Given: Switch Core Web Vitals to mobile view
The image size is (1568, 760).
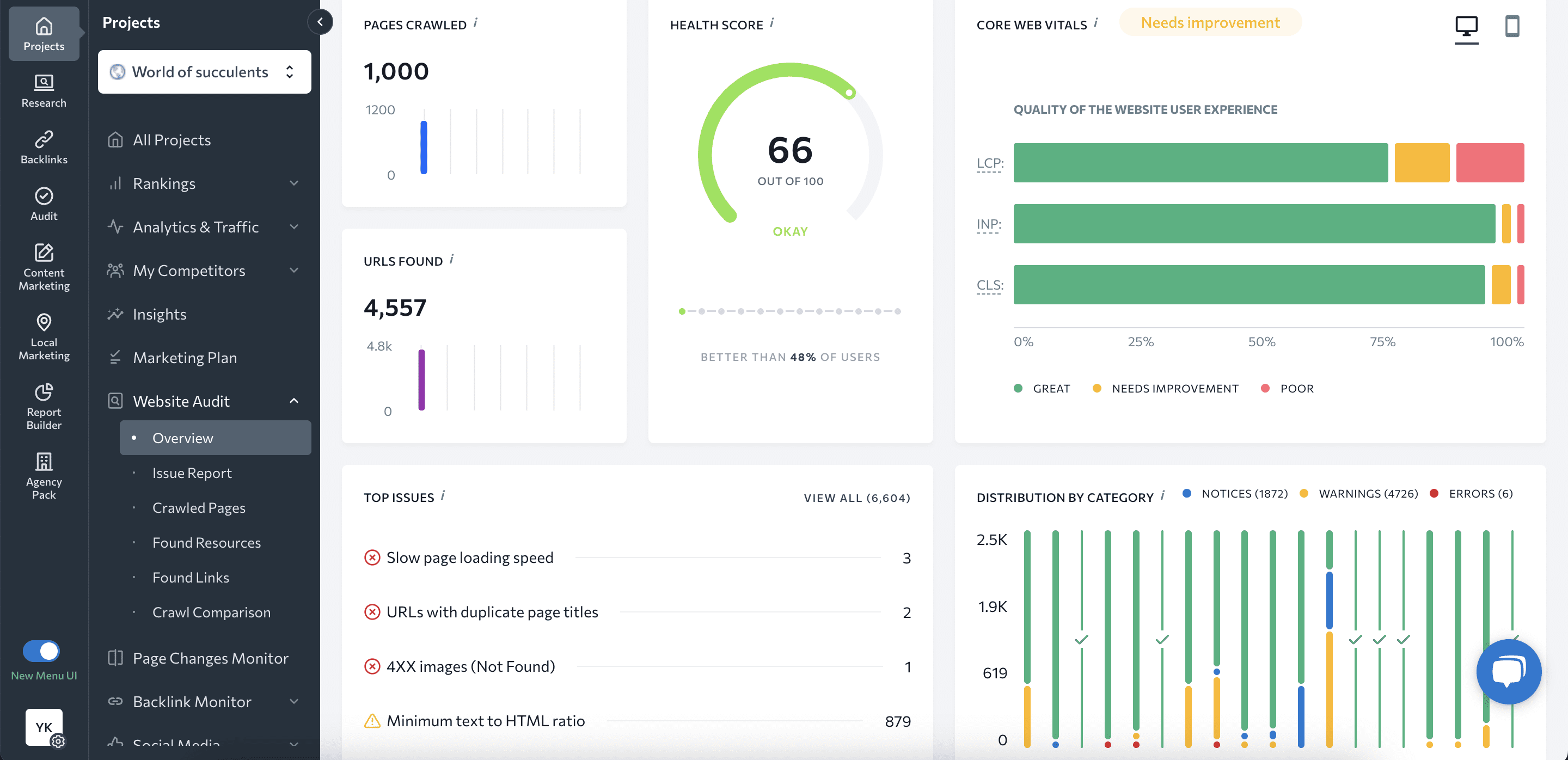Looking at the screenshot, I should [x=1512, y=26].
